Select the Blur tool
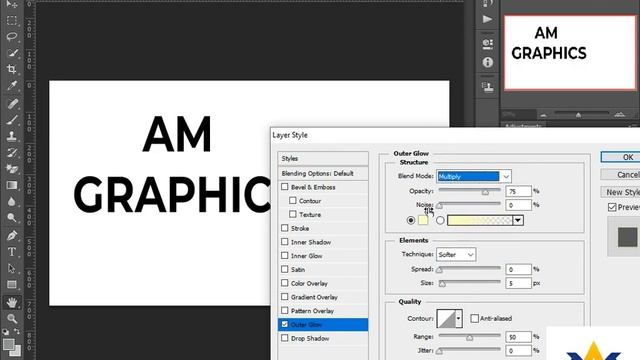The height and width of the screenshot is (360, 640). [x=11, y=202]
